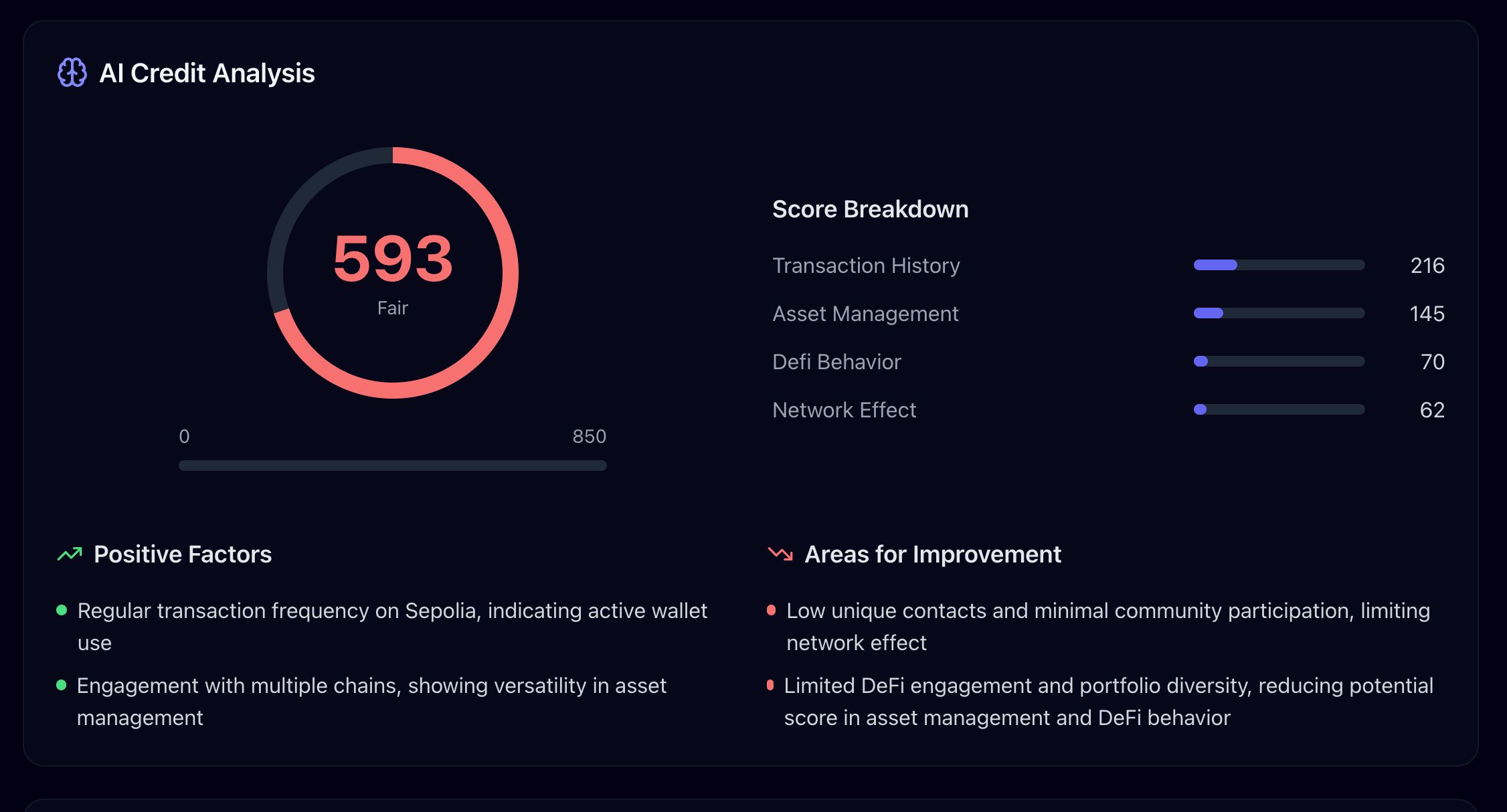Viewport: 1507px width, 812px height.
Task: Click the red bullet before Limited DeFi engagement
Action: click(771, 684)
